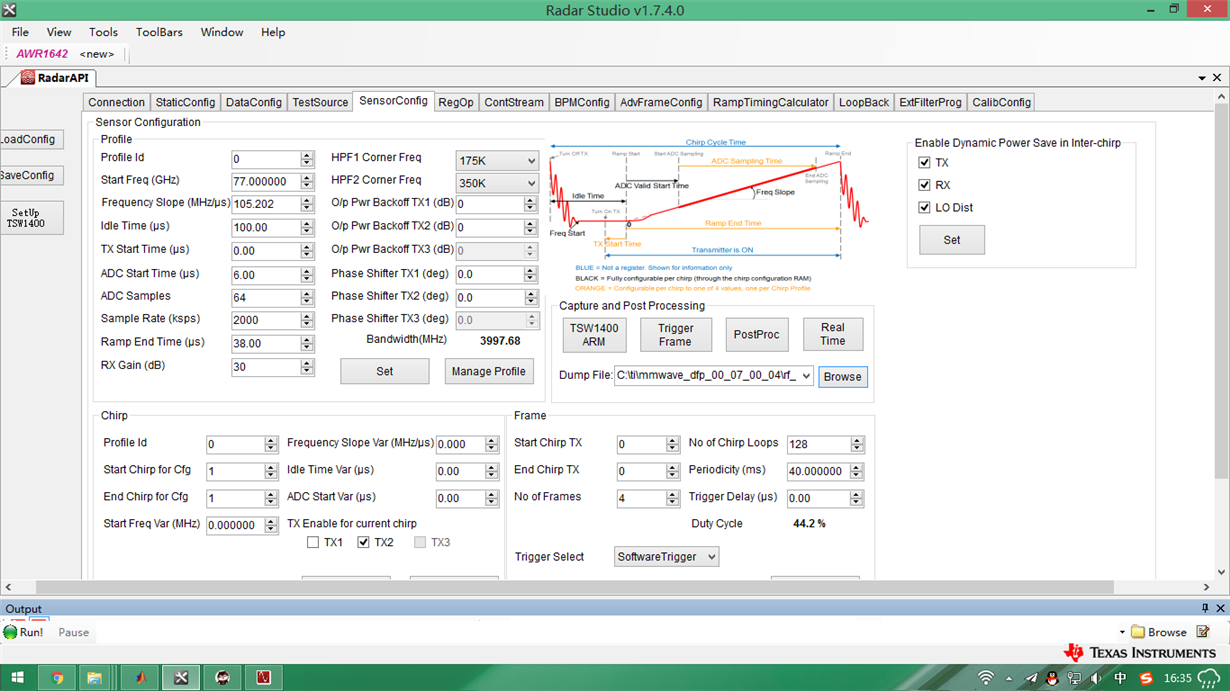The height and width of the screenshot is (691, 1230).
Task: Click the Trigger Frame button
Action: (x=675, y=334)
